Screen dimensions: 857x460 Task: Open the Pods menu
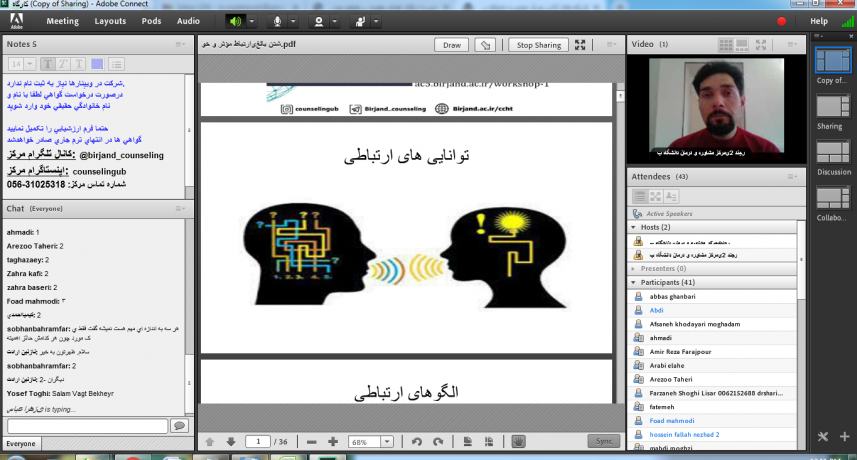point(151,21)
